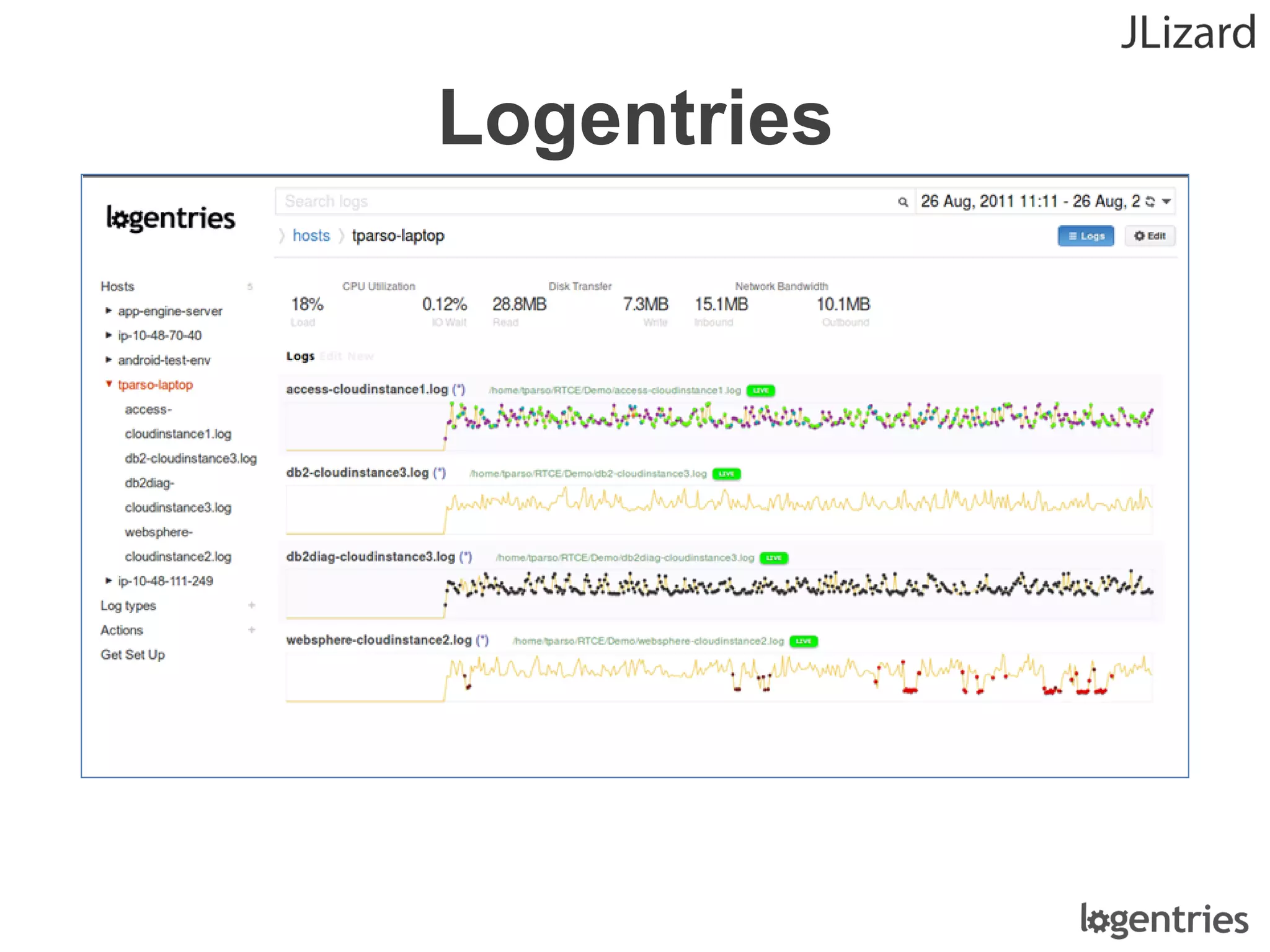The image size is (1270, 952).
Task: Expand ip-10-48-111-249 host
Action: pos(109,581)
